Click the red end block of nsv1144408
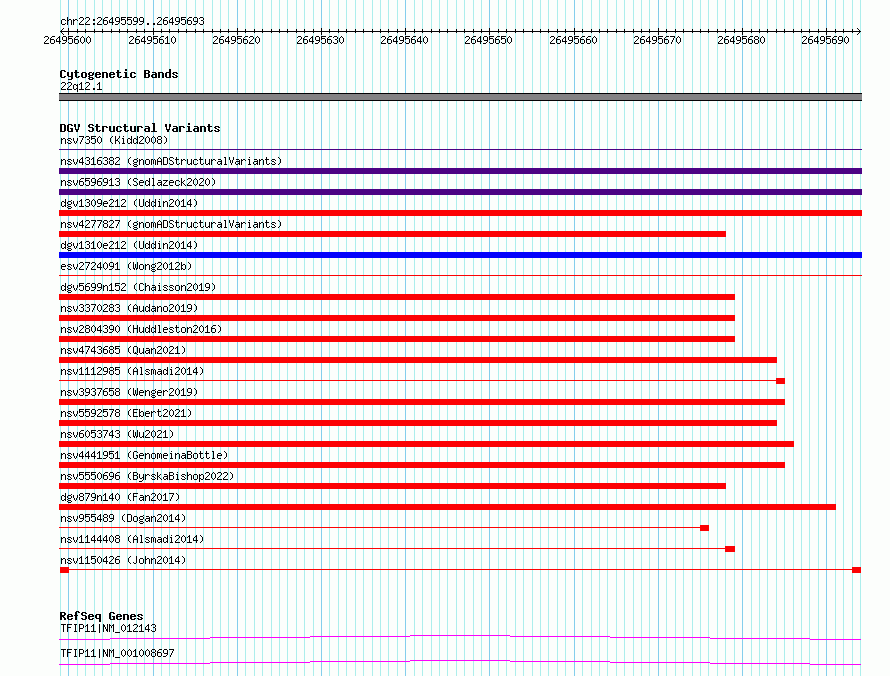The width and height of the screenshot is (890, 676). tap(730, 549)
